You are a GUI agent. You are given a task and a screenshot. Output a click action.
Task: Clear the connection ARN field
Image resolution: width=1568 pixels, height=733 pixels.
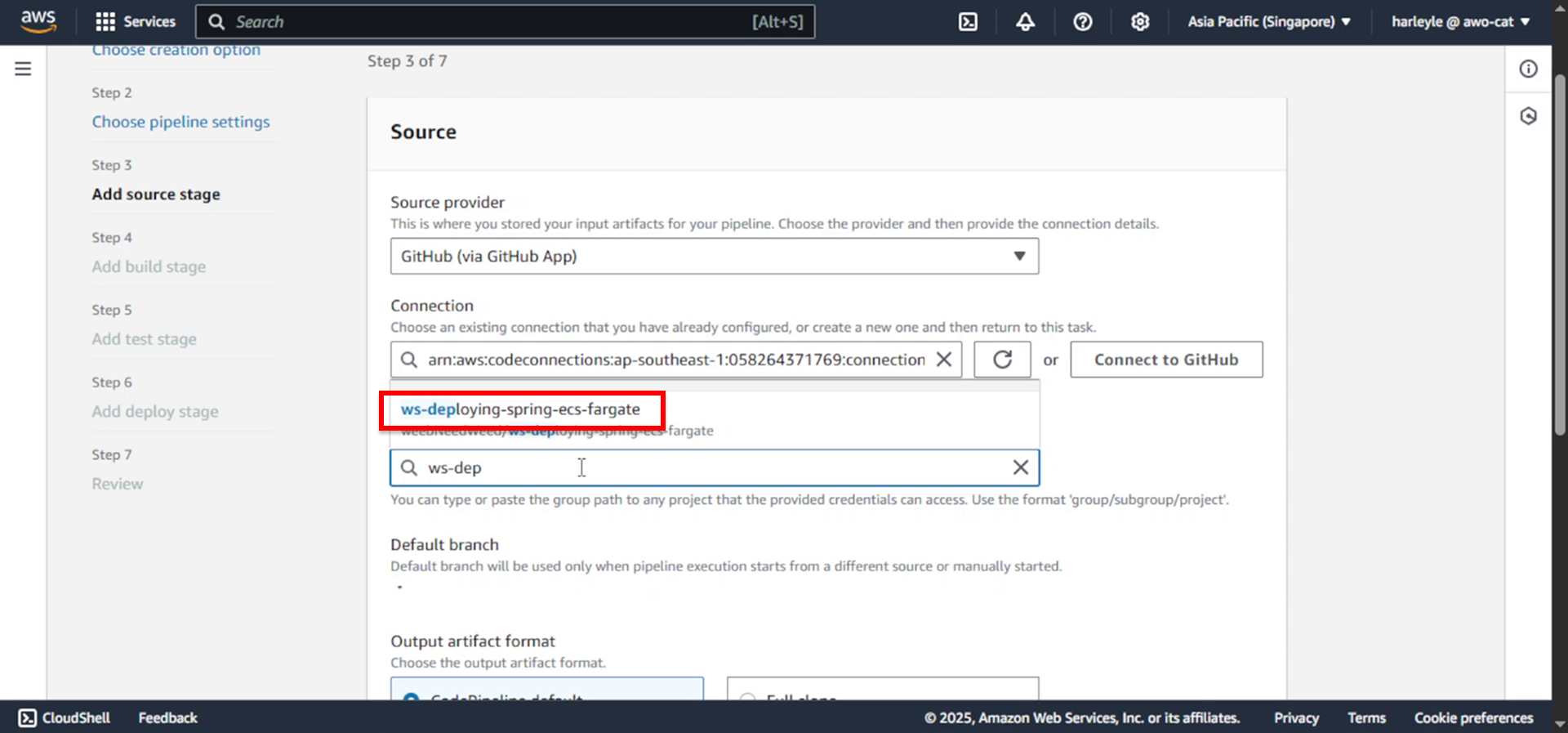[943, 360]
